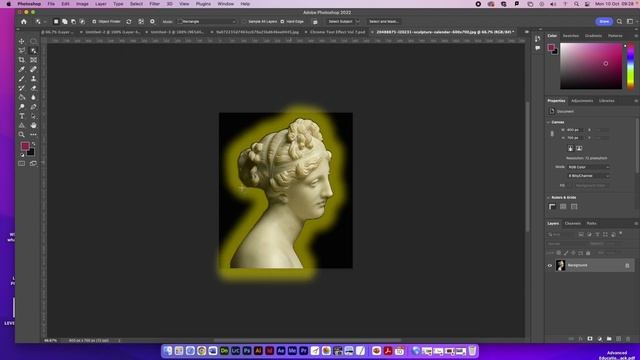Collapse the Rulers & Grids section
640x360 pixels.
[548, 198]
